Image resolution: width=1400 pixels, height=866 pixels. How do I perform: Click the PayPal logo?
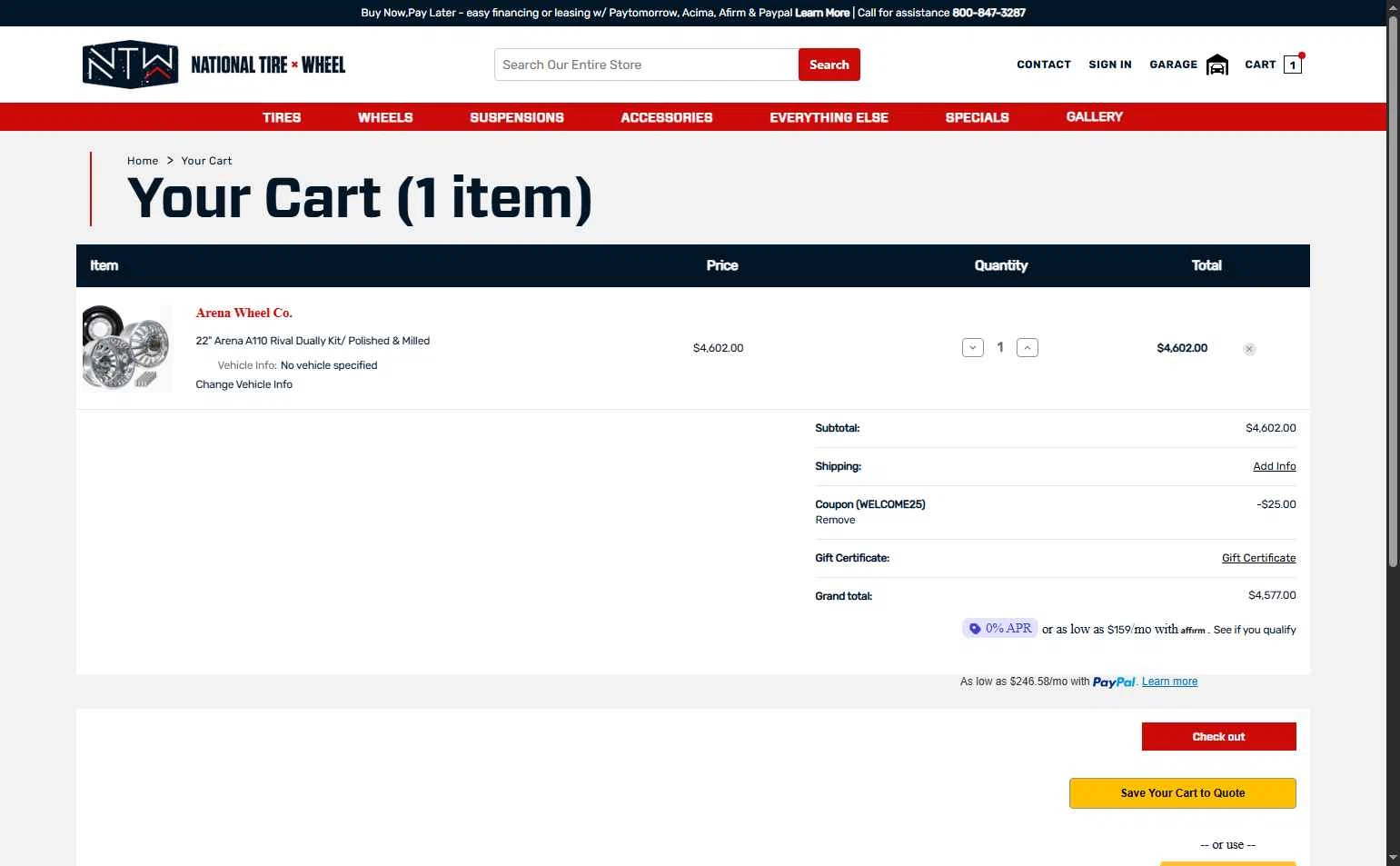coord(1114,682)
